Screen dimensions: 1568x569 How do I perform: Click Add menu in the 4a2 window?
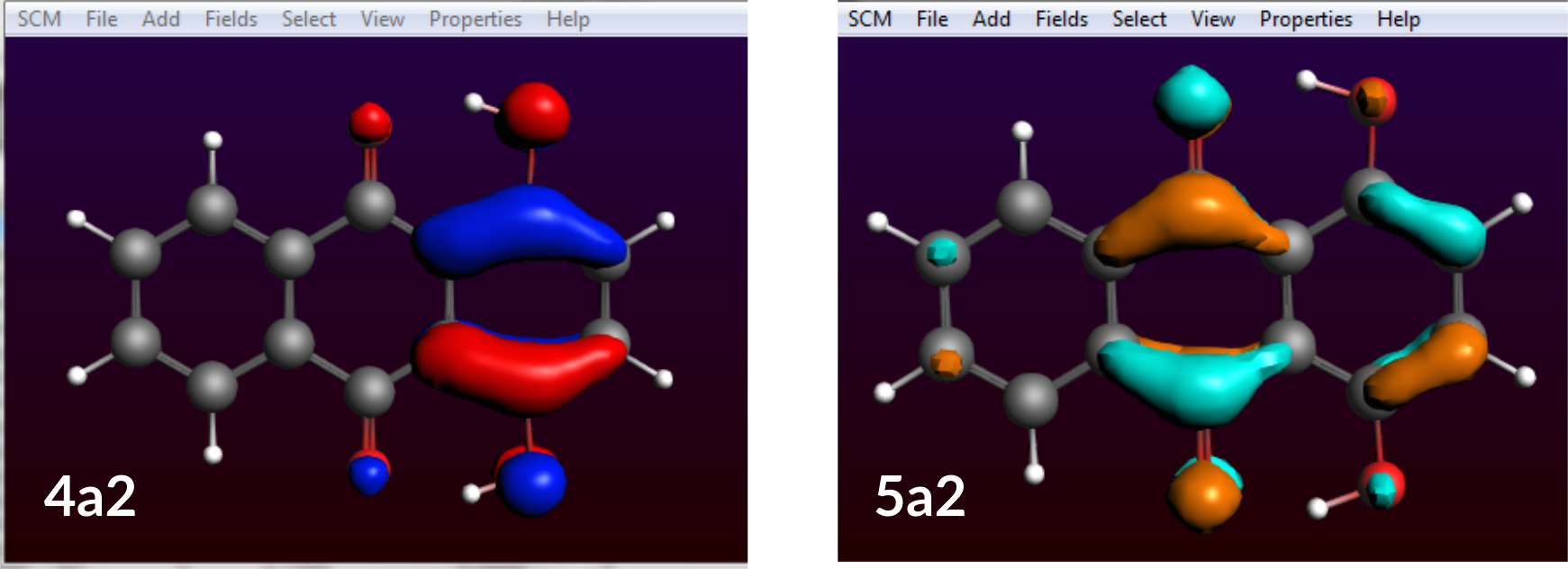160,19
